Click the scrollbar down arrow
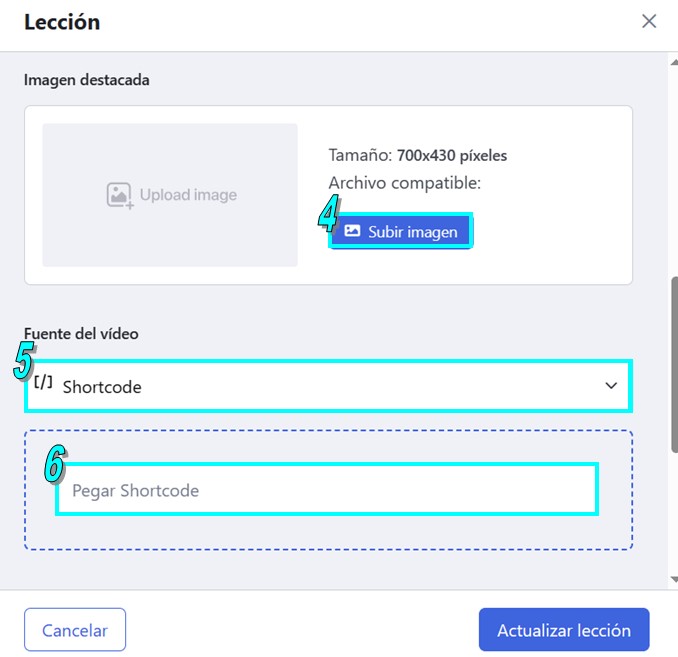This screenshot has width=678, height=657. tap(674, 579)
